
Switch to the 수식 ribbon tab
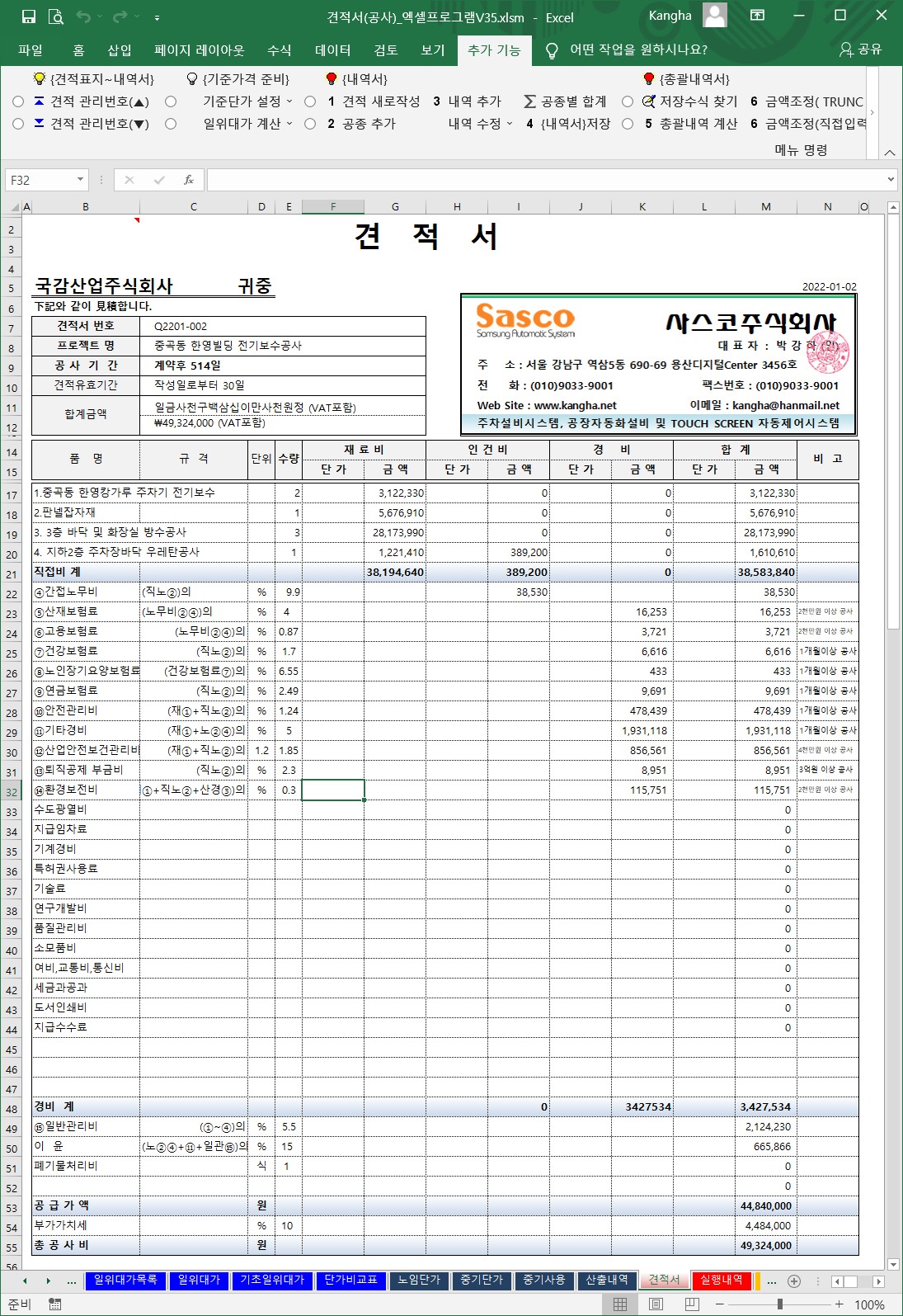pyautogui.click(x=279, y=50)
